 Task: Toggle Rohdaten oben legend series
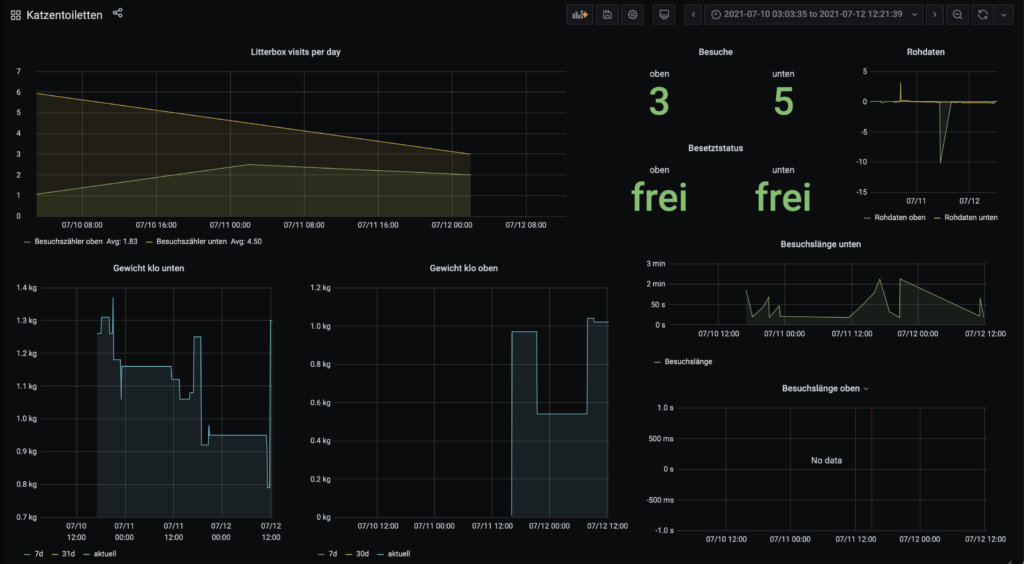click(x=899, y=217)
